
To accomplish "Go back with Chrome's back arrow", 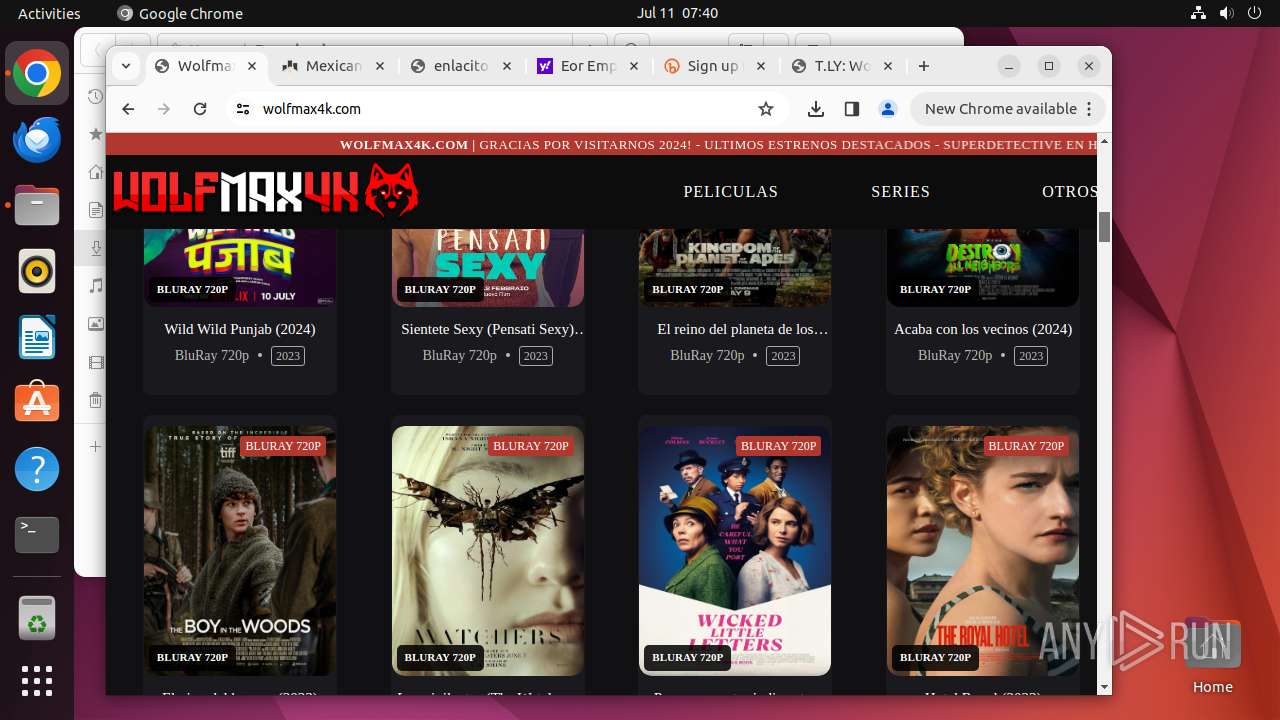I will point(128,109).
